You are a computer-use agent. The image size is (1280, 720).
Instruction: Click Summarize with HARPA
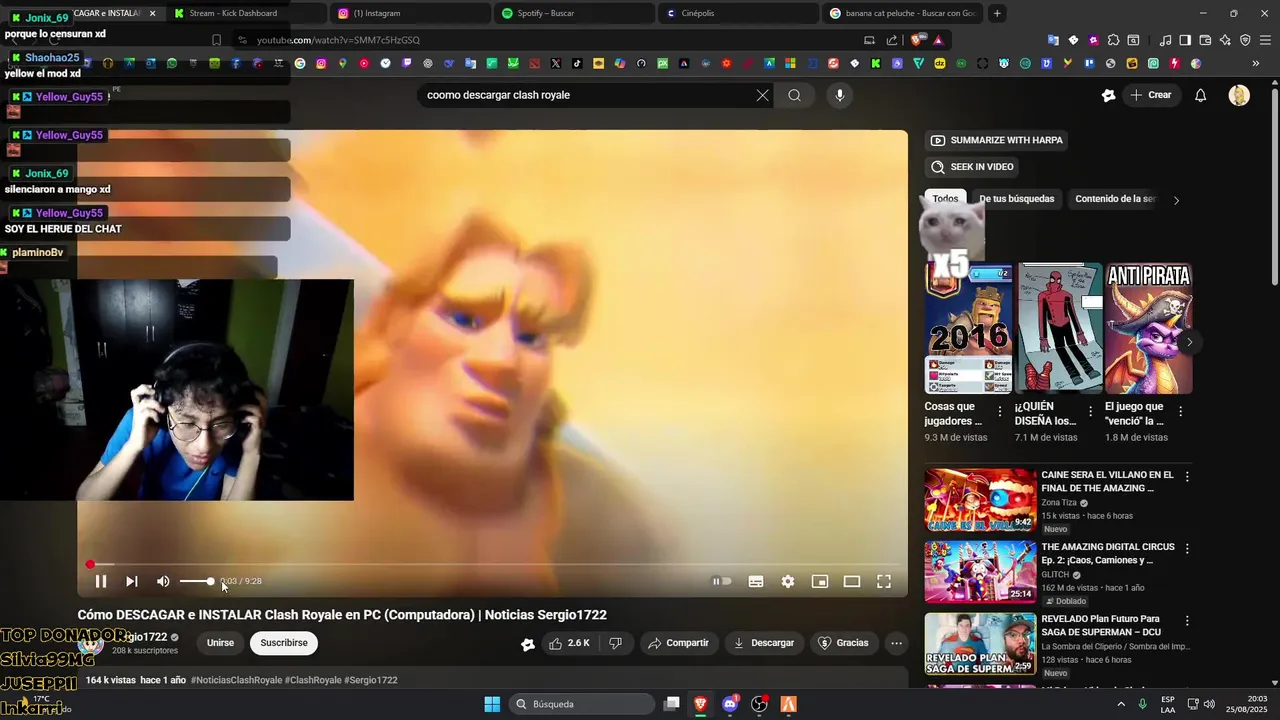tap(996, 140)
